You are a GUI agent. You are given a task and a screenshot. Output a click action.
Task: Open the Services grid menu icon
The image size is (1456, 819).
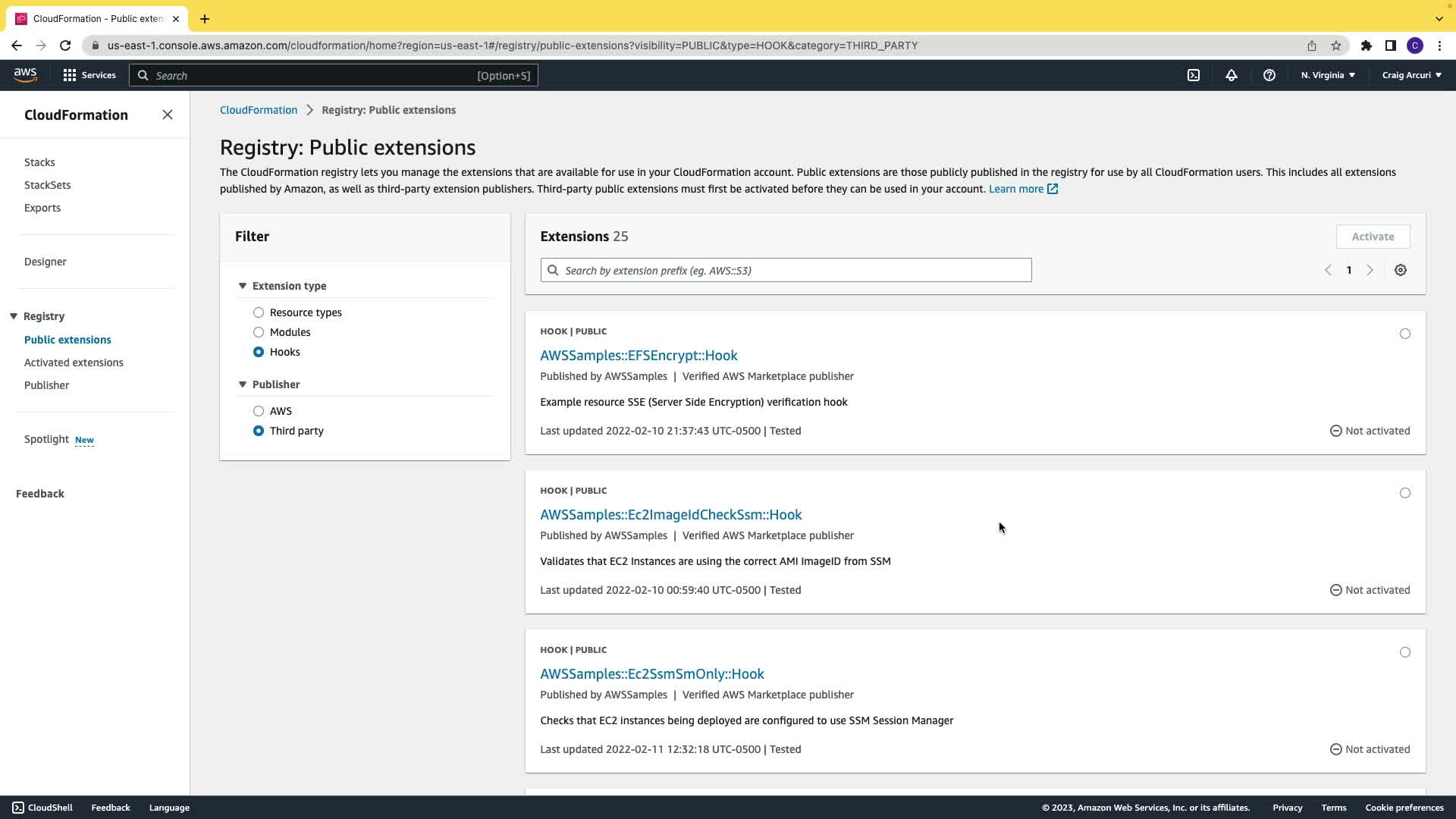[x=70, y=75]
